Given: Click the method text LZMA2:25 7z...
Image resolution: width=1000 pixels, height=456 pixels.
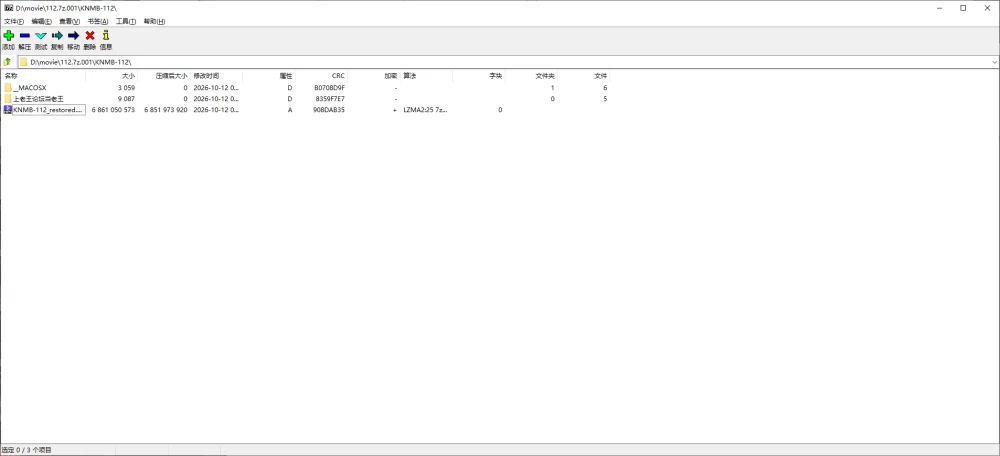Looking at the screenshot, I should 425,110.
